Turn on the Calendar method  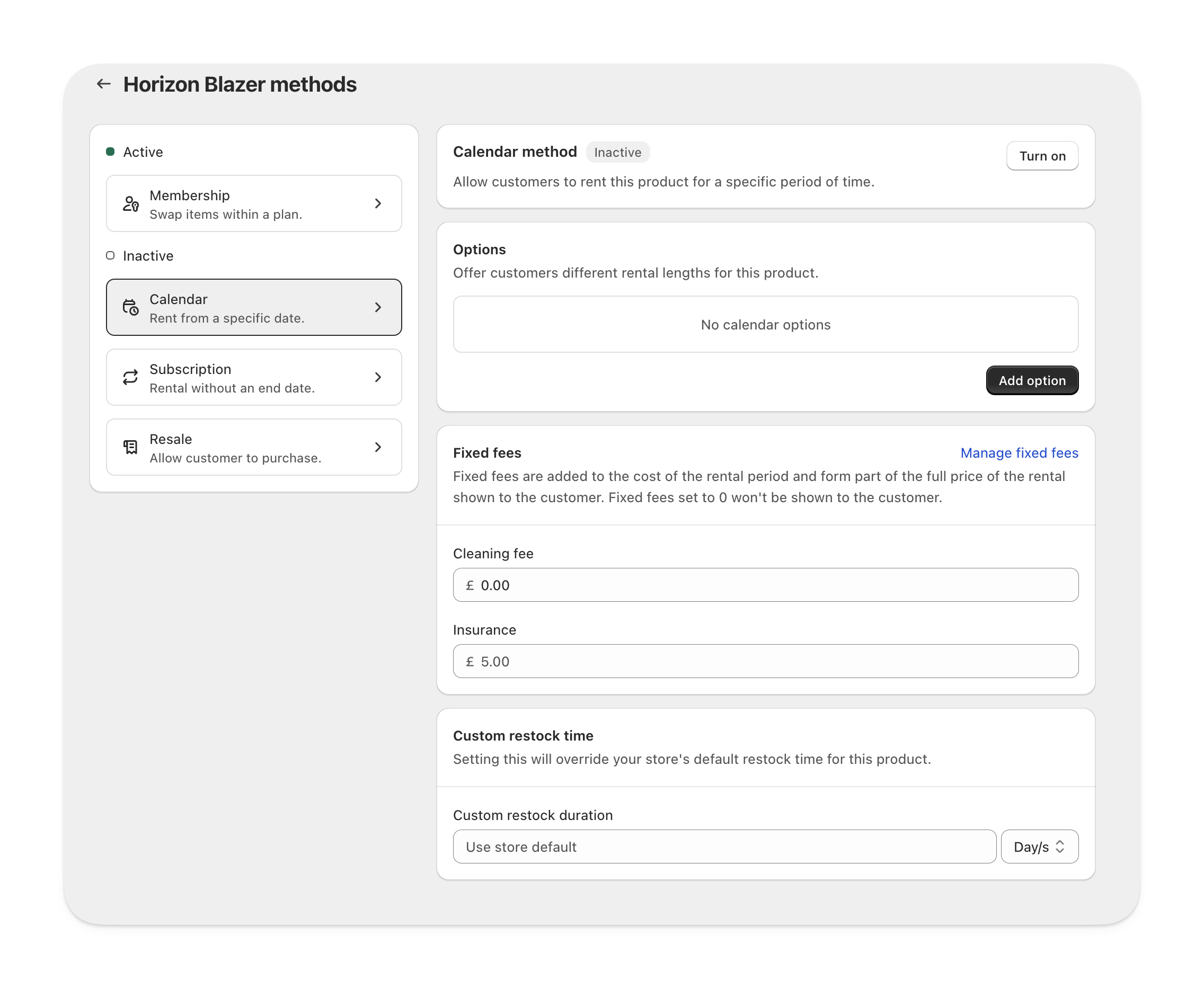pyautogui.click(x=1042, y=156)
